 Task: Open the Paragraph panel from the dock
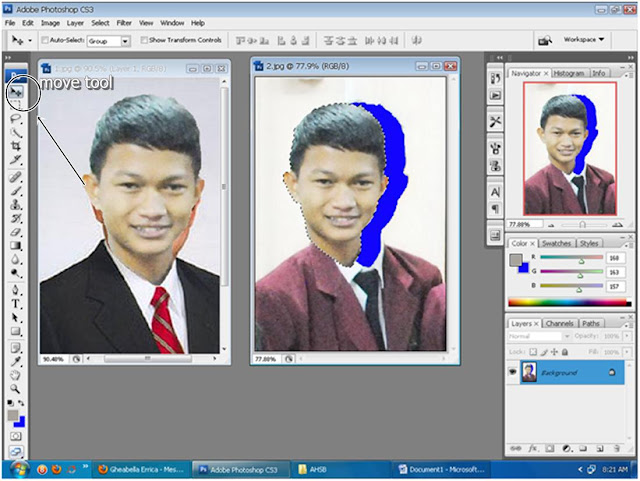point(495,209)
